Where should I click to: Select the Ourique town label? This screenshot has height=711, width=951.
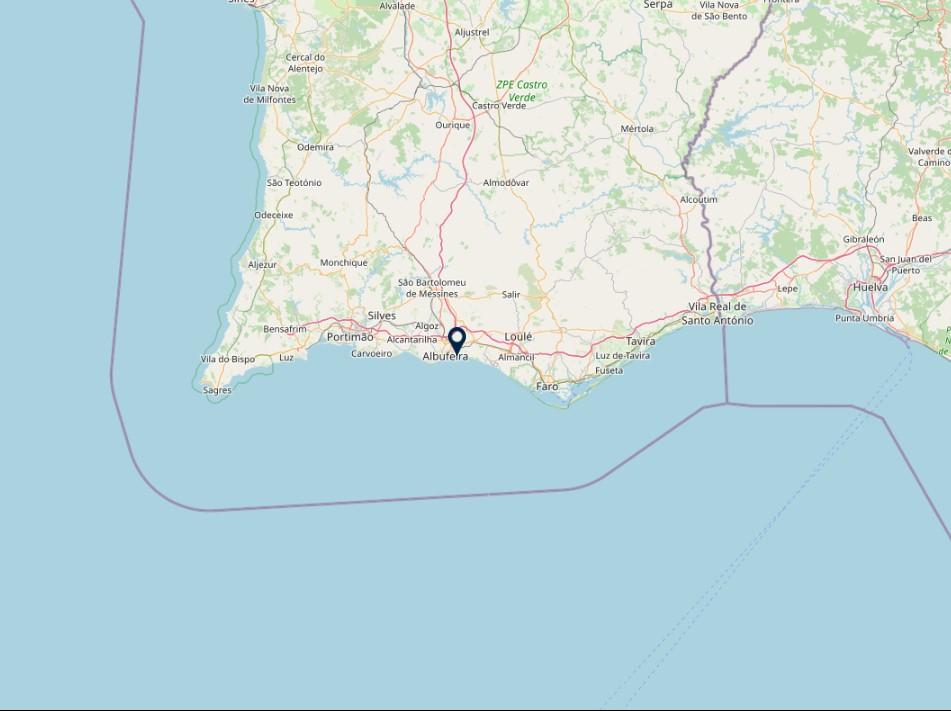click(452, 124)
